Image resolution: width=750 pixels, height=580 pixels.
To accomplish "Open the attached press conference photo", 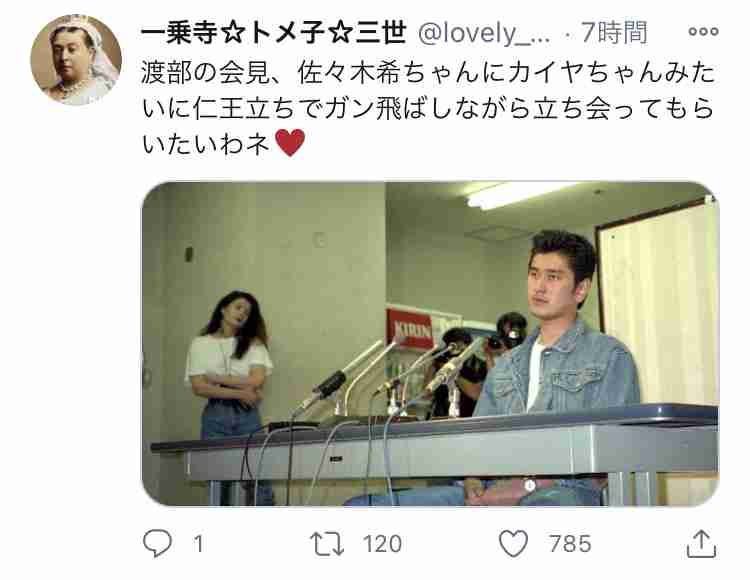I will click(x=430, y=343).
